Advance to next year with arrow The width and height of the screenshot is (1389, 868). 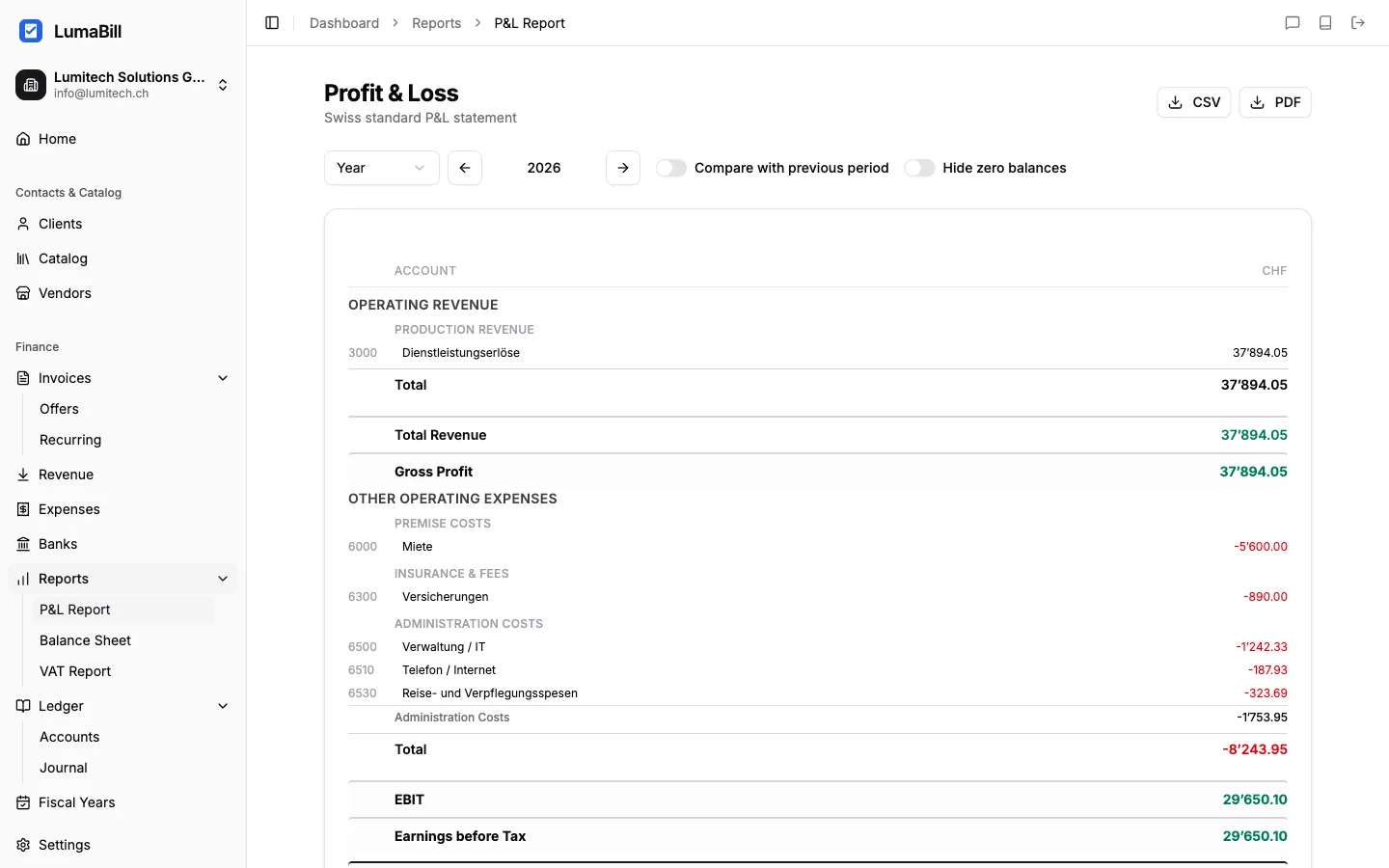(622, 167)
